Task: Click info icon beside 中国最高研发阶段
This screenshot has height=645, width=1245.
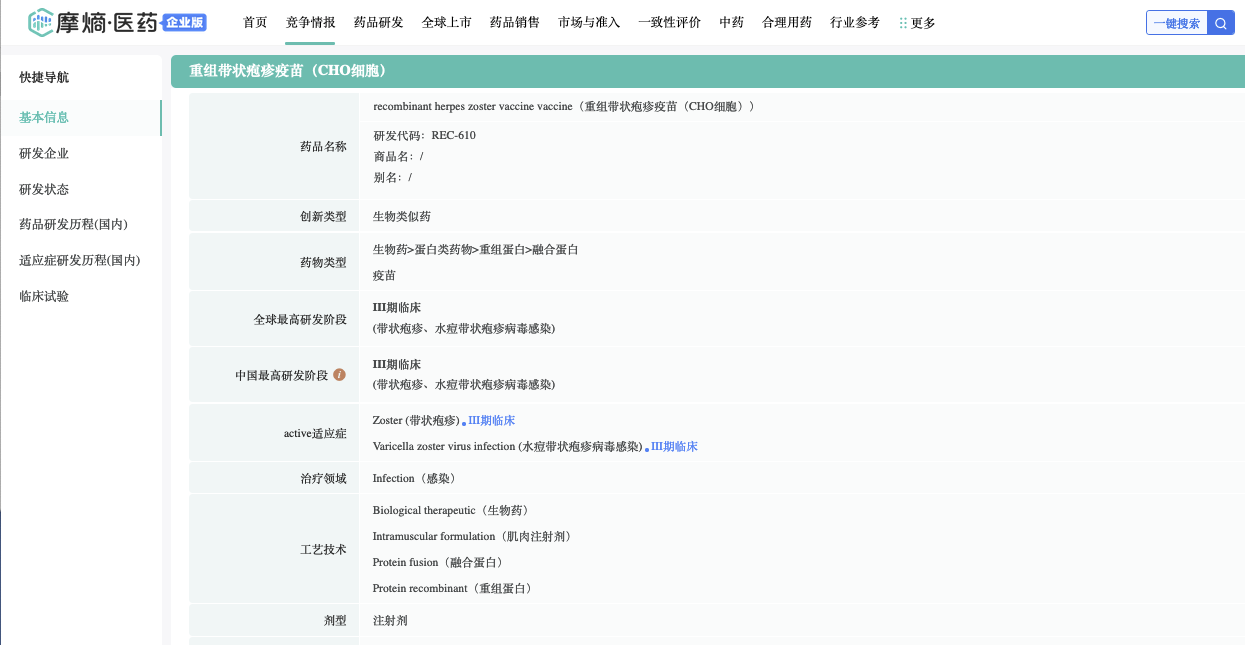Action: (339, 375)
